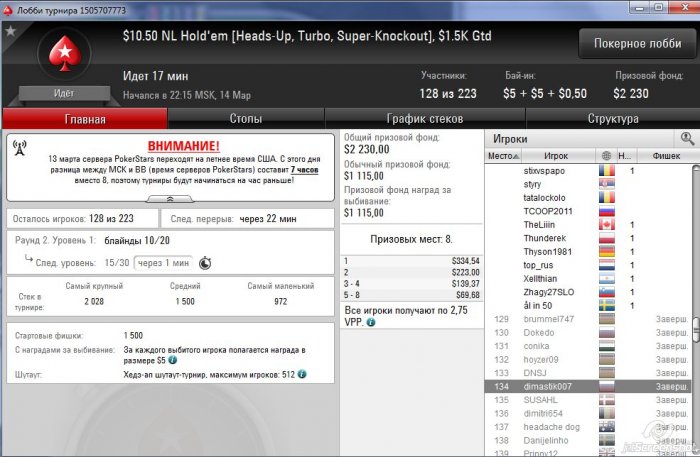Open the График стеков tab
This screenshot has width=700, height=457.
[425, 119]
